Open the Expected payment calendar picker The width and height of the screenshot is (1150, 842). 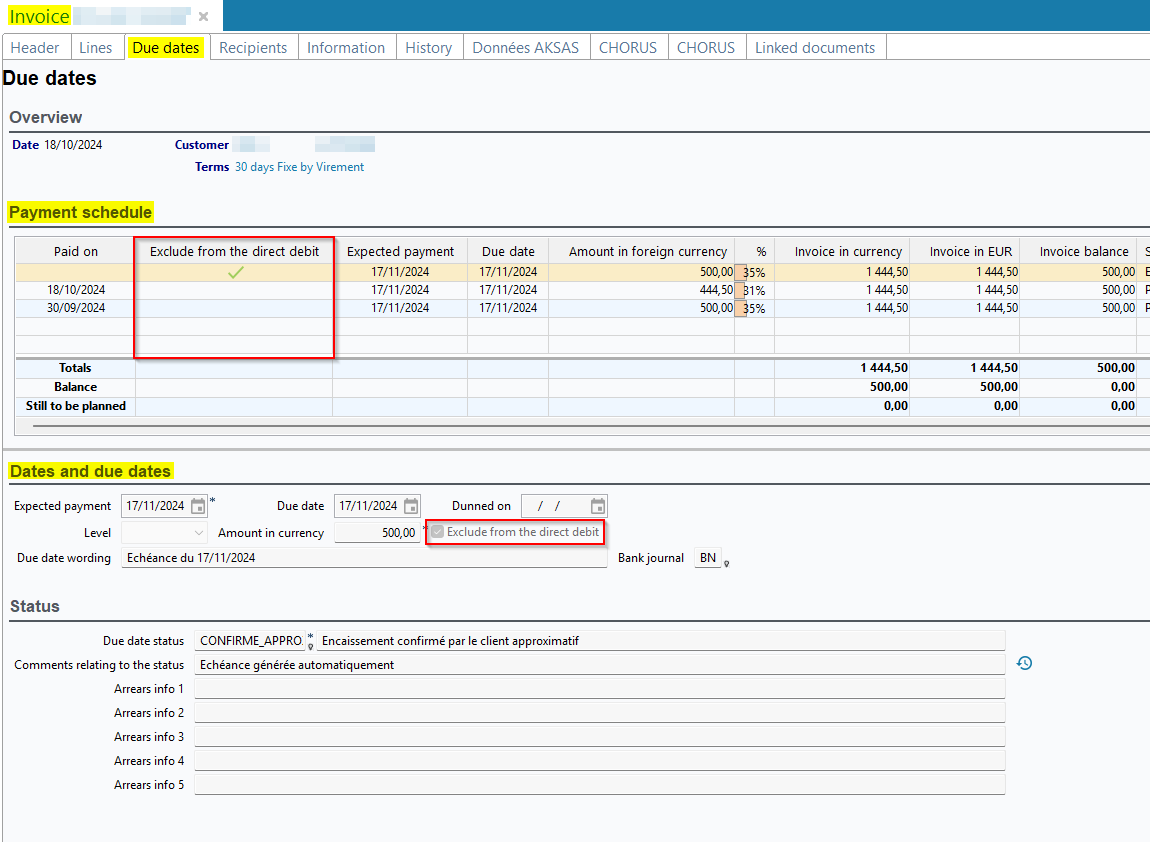pos(198,506)
